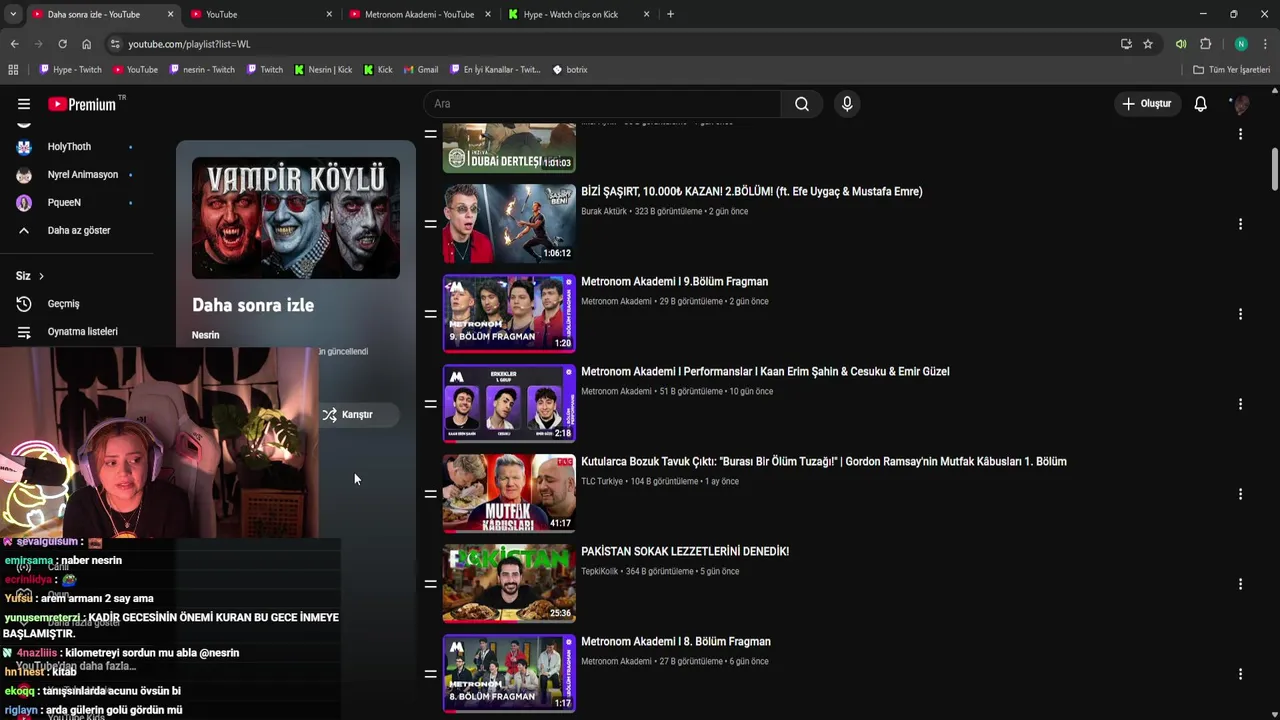
Task: Open tab search dropdown arrow
Action: coord(12,14)
